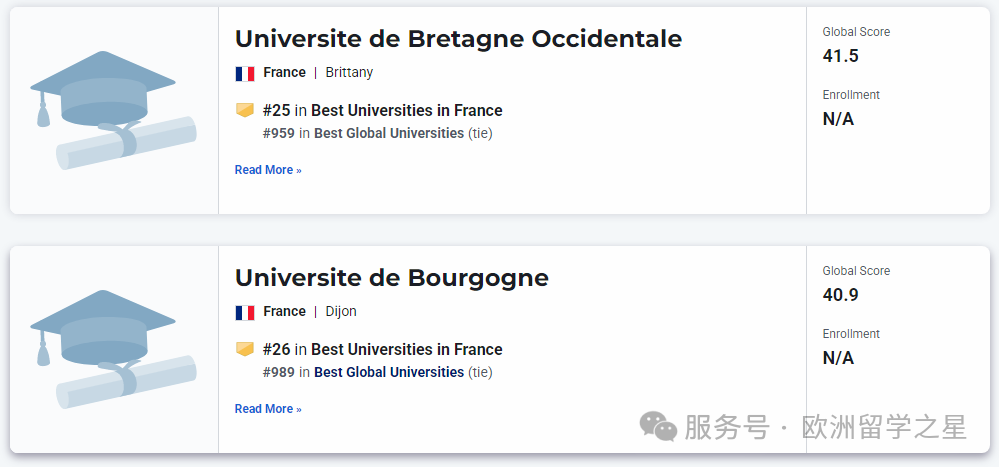Click Read More under Universite de Bourgogne
The image size is (999, 467).
[268, 409]
